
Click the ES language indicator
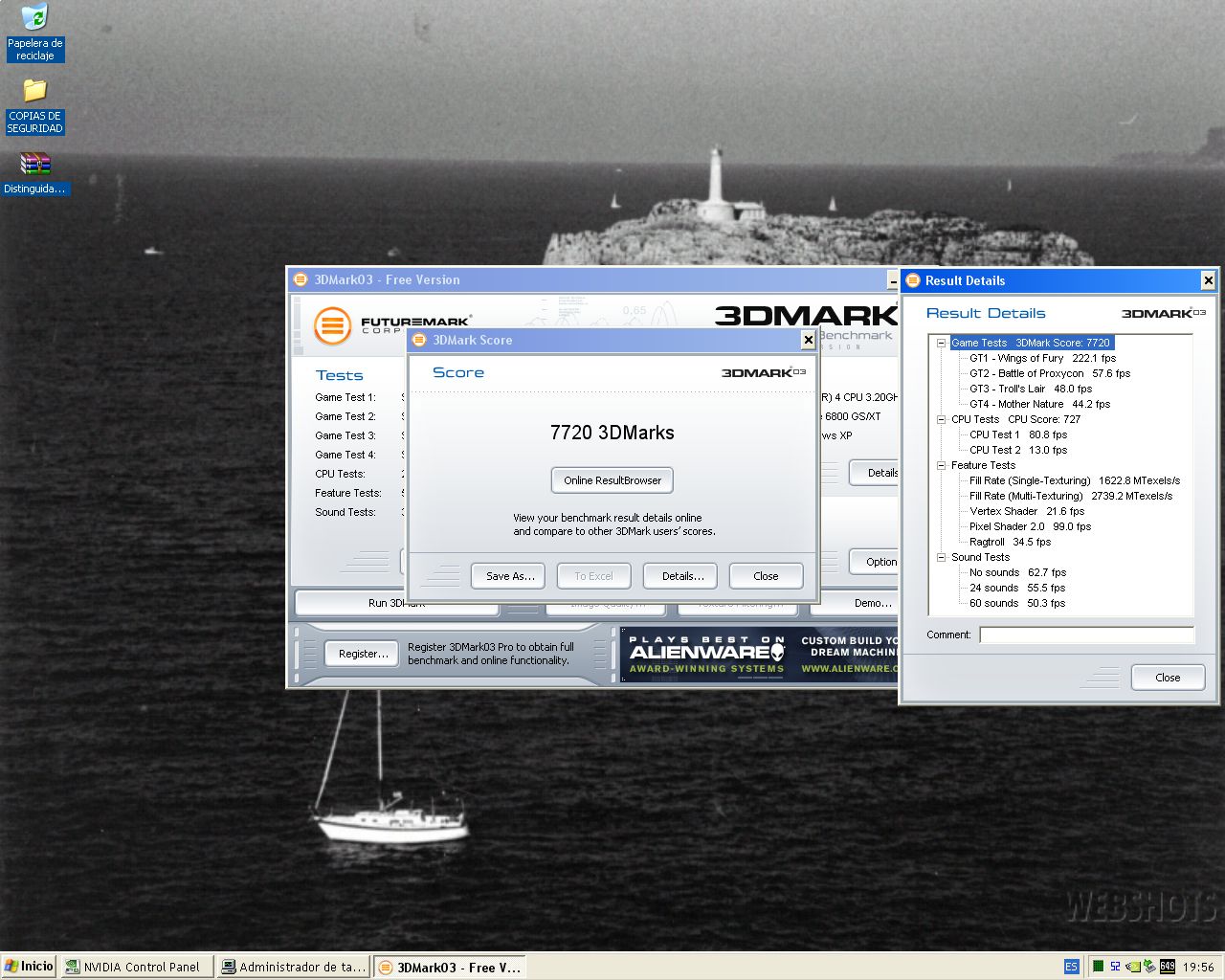pos(1071,967)
